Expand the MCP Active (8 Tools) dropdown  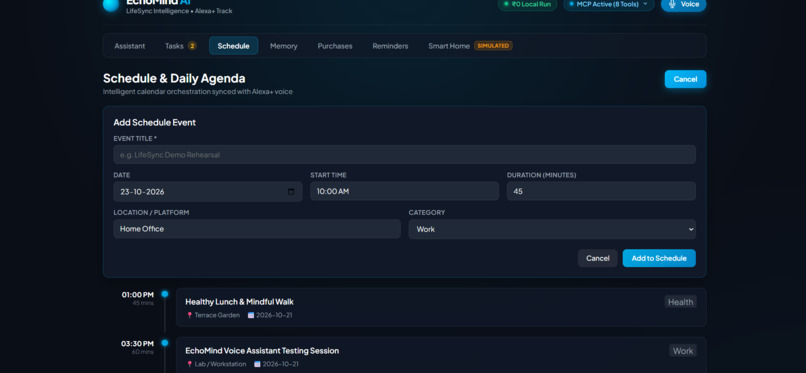(609, 4)
